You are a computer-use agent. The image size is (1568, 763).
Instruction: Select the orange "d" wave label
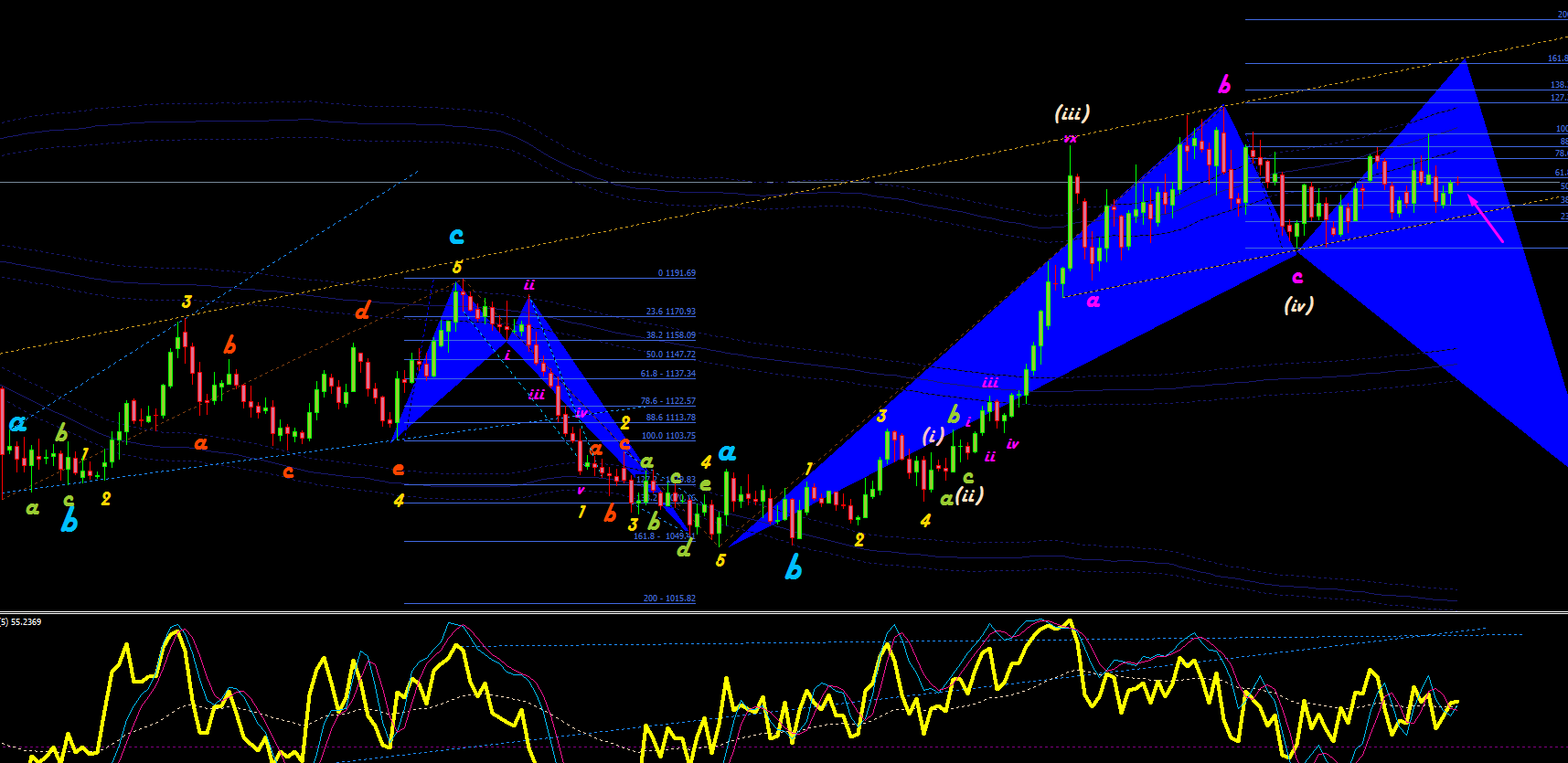362,311
